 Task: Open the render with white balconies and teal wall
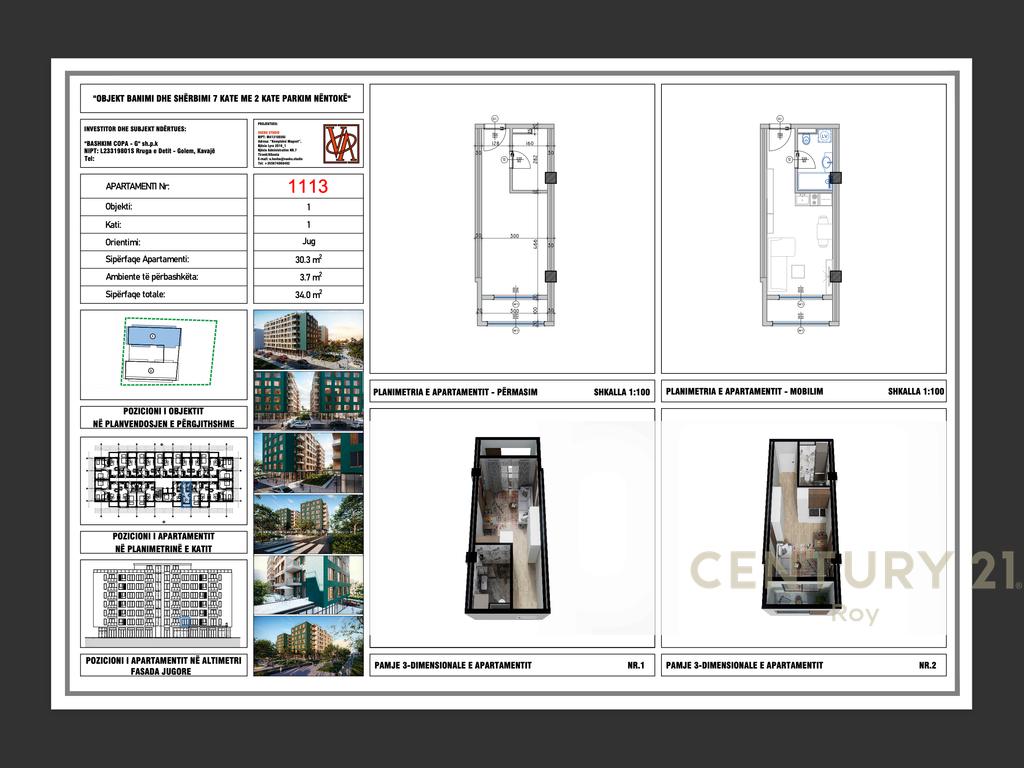(308, 585)
